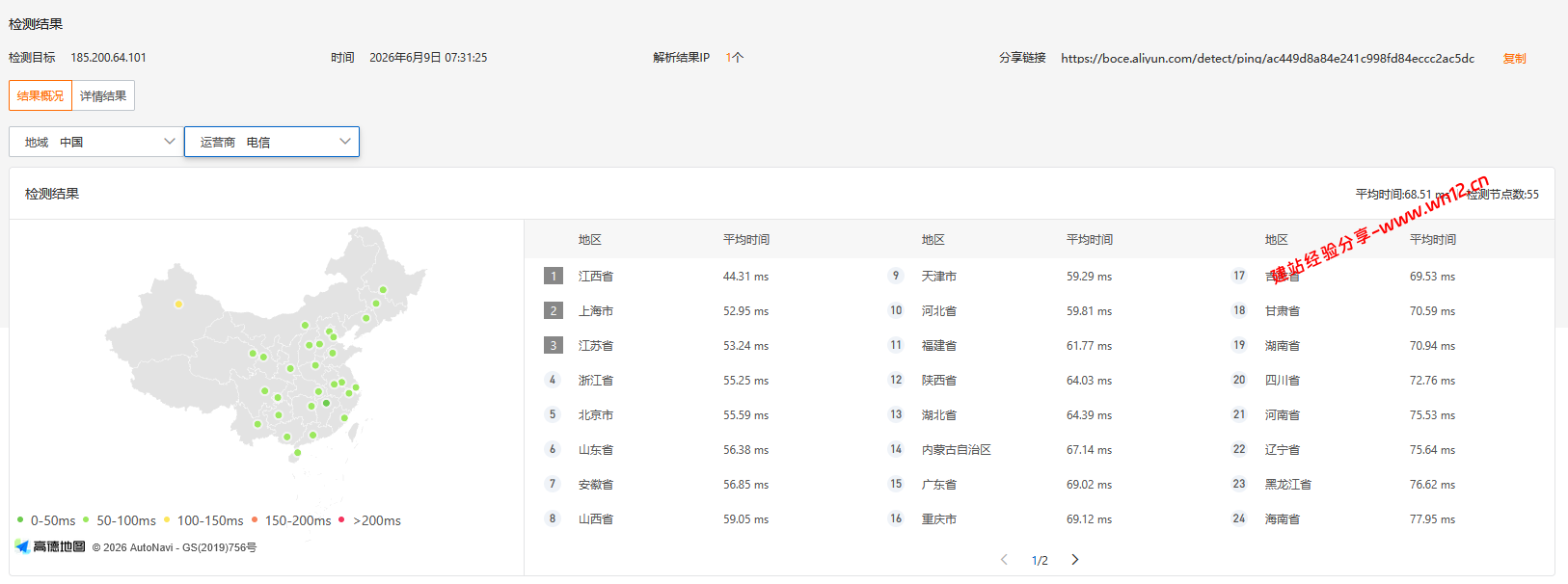Select the 陕西省 region cell
The width and height of the screenshot is (1568, 584).
tap(939, 381)
